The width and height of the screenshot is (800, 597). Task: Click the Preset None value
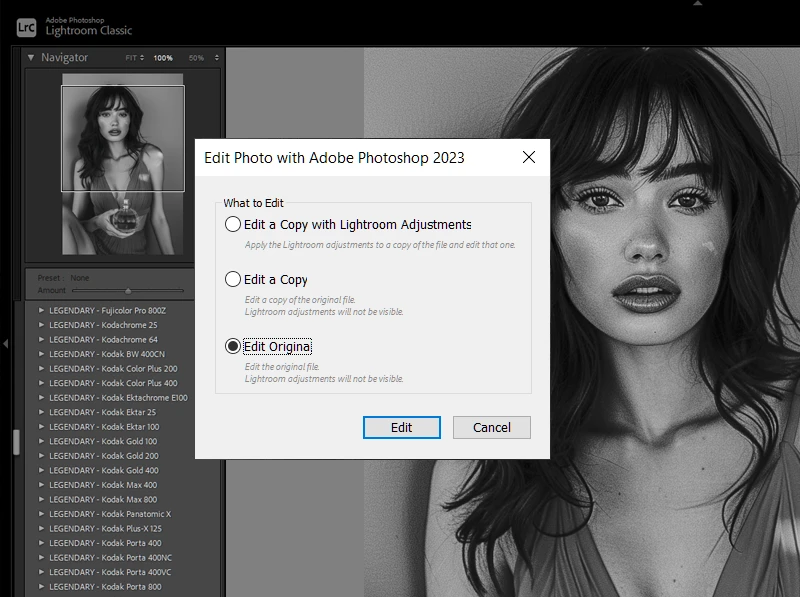click(x=80, y=278)
